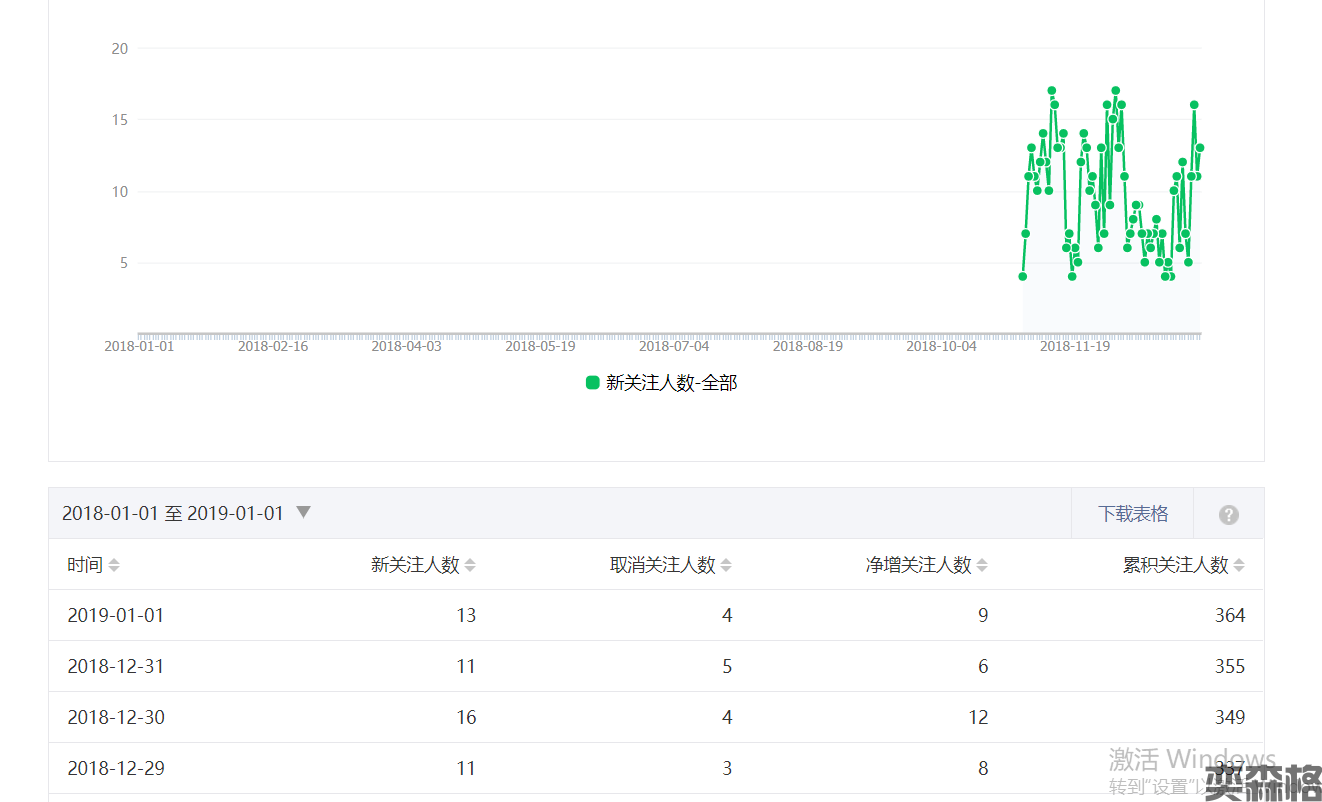Click the 2018-10-04 x-axis label
Image resolution: width=1322 pixels, height=802 pixels.
[x=941, y=346]
